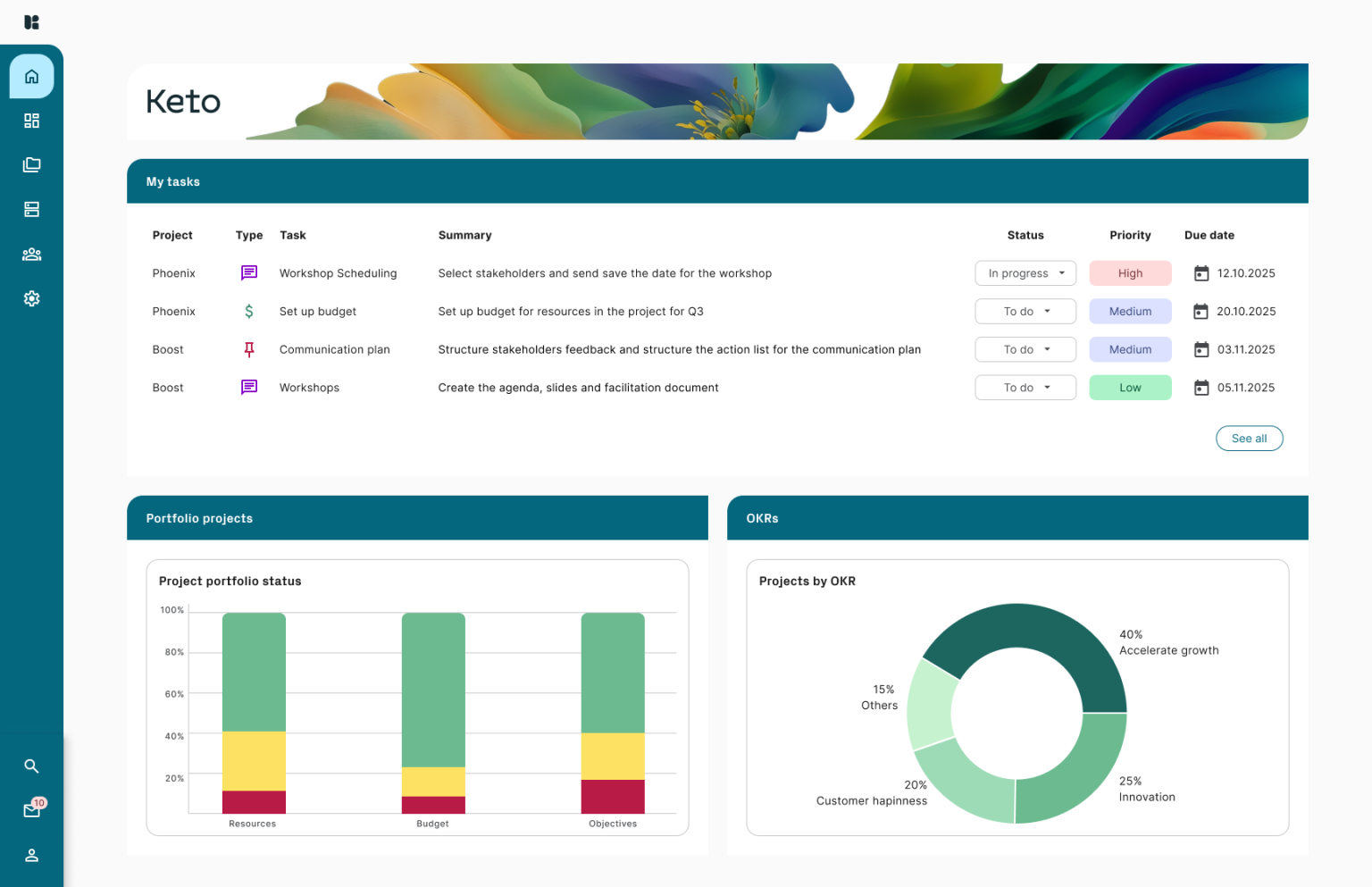Open the status dropdown showing In progress

pos(1025,272)
